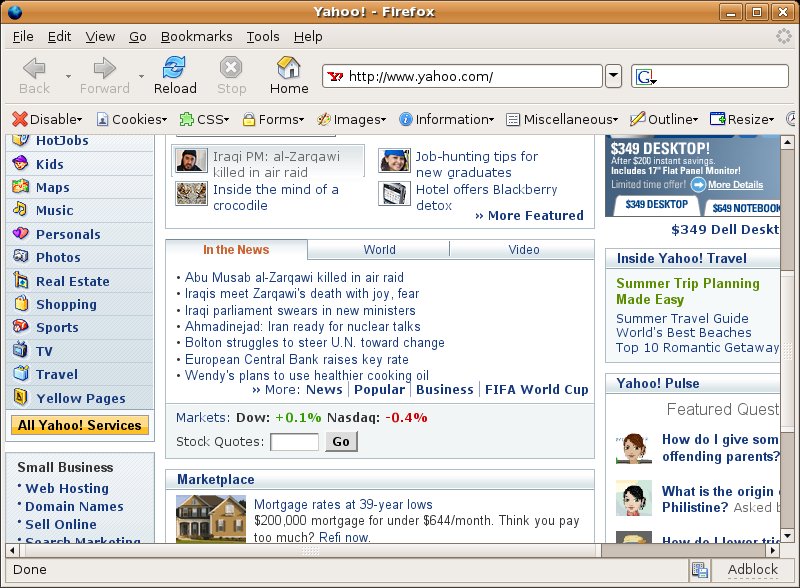Open Mortgage rates at 39-year lows link
This screenshot has height=588, width=800.
(x=343, y=504)
